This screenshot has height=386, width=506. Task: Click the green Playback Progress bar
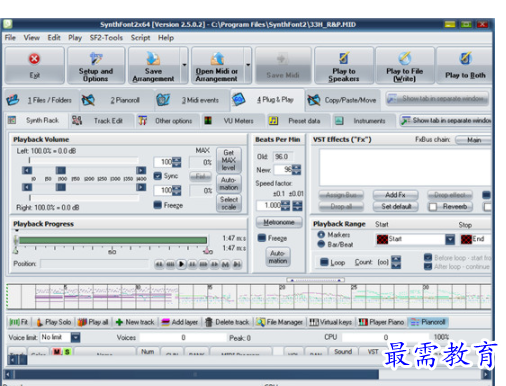coord(113,240)
